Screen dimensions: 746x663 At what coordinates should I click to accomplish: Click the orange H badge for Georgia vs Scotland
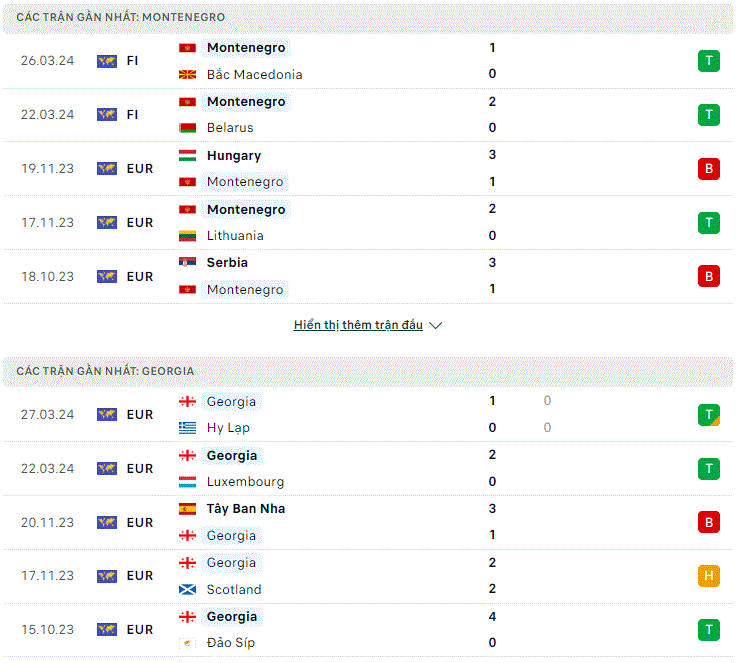pyautogui.click(x=708, y=576)
